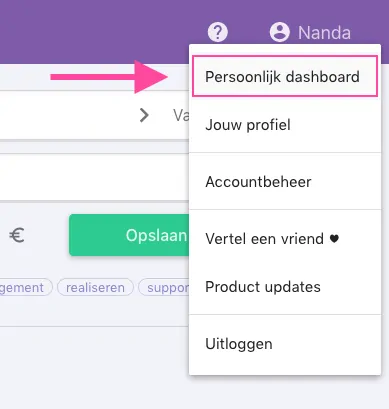Focus the wide empty input field
The height and width of the screenshot is (409, 389).
pyautogui.click(x=94, y=177)
